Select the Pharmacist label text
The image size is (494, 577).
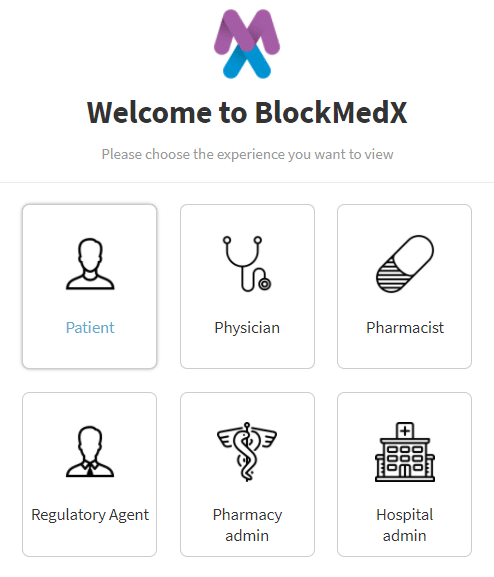point(405,328)
